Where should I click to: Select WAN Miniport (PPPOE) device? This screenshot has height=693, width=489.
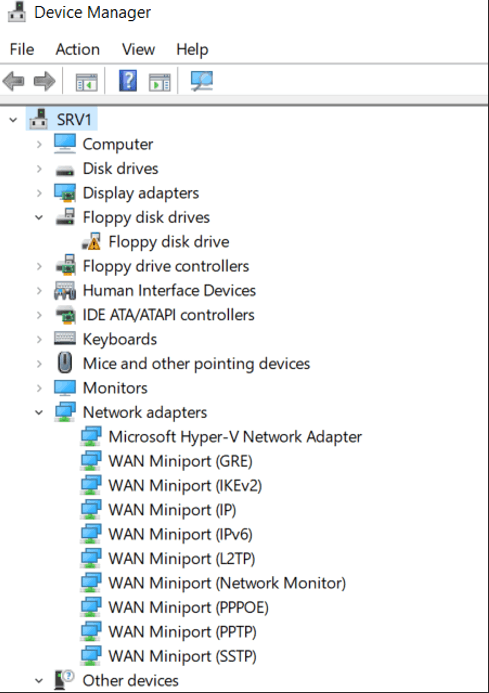tap(188, 607)
